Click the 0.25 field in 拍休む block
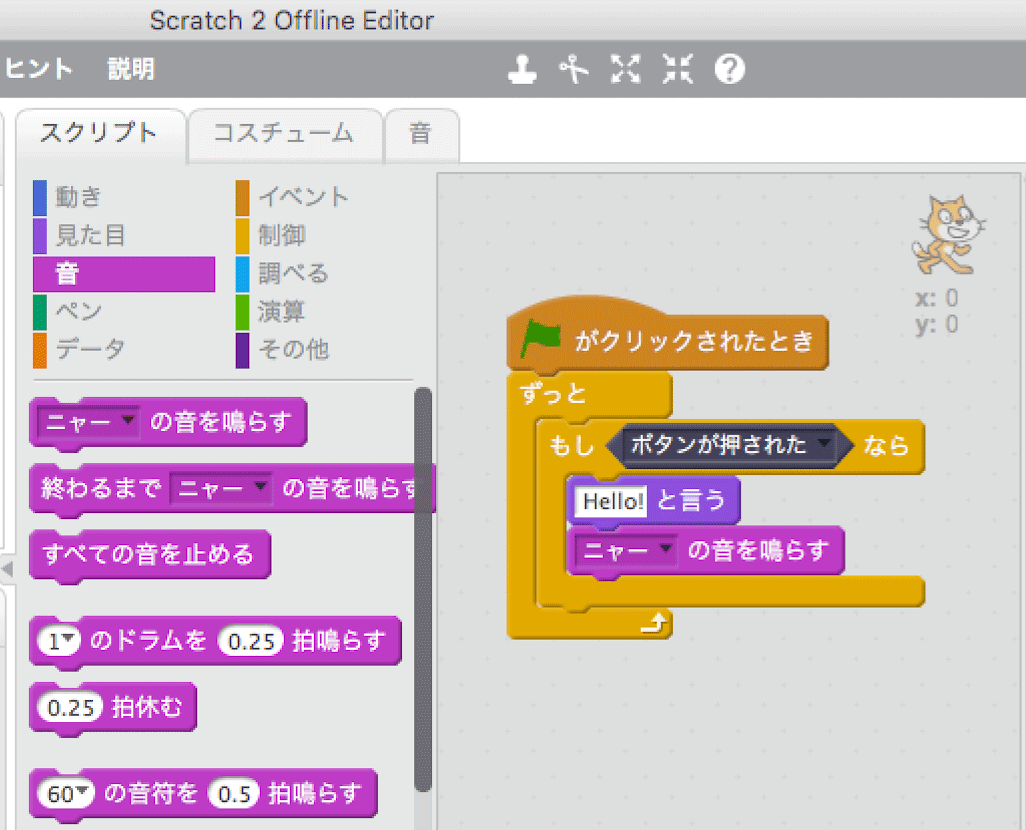 71,708
